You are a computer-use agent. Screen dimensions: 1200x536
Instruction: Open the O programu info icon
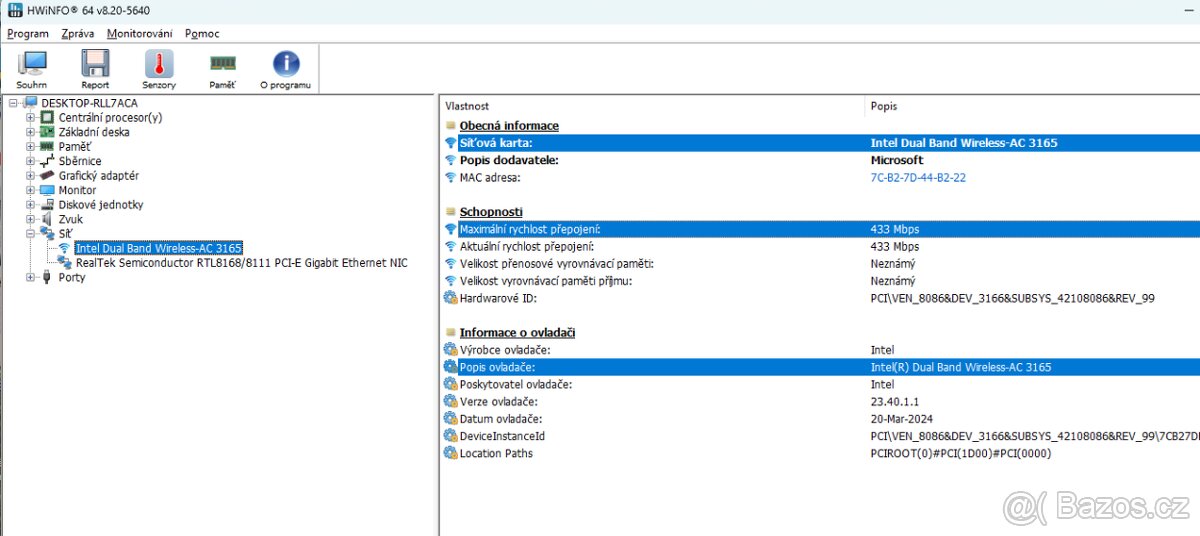coord(286,64)
